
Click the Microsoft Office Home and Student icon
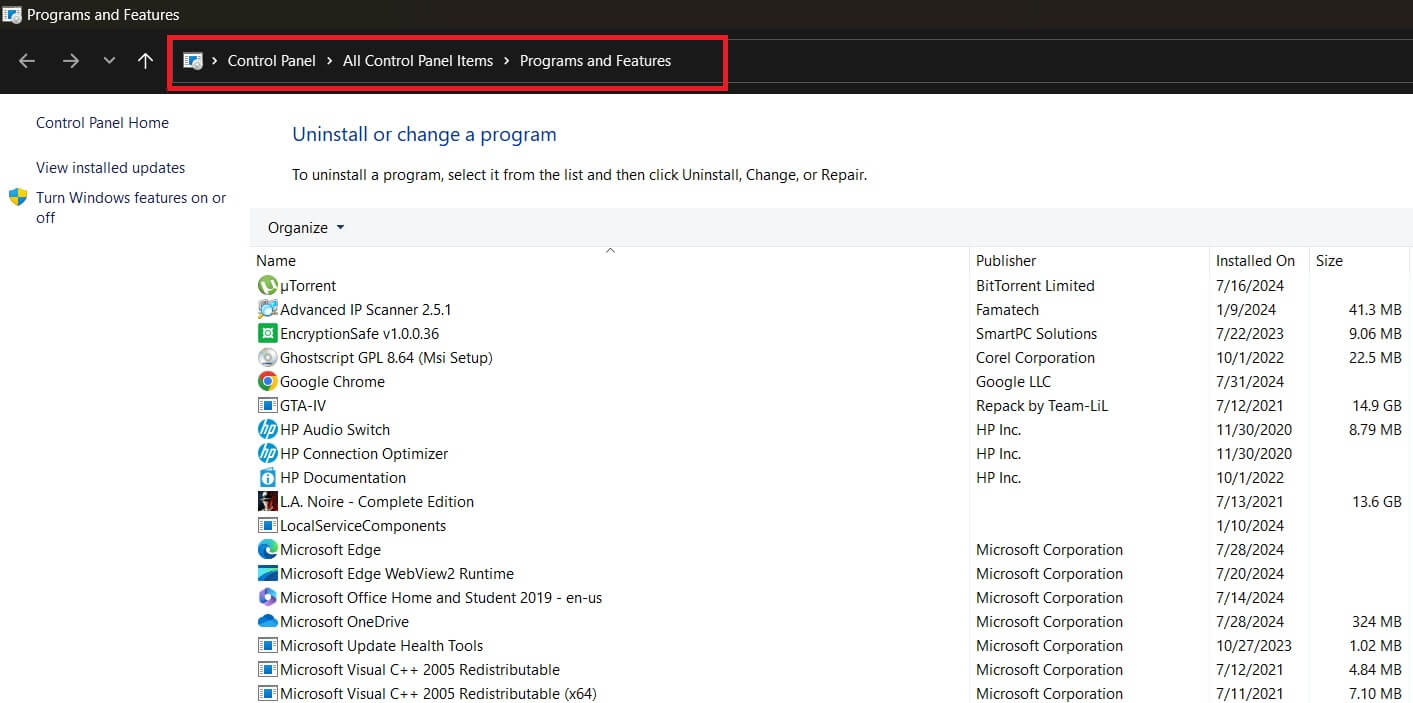(x=267, y=598)
